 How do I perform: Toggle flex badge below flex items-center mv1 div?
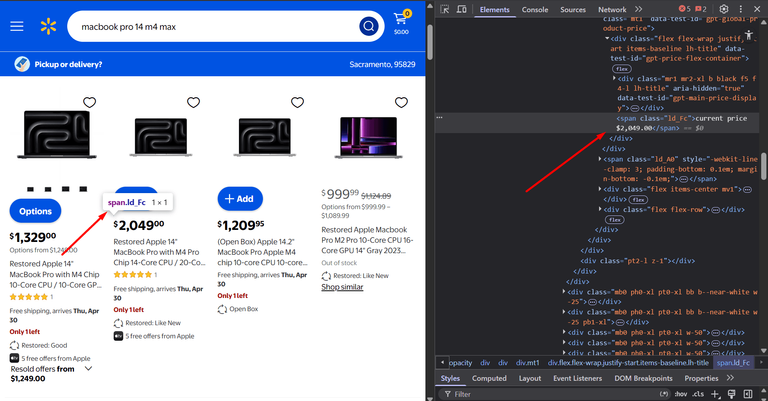pos(638,199)
